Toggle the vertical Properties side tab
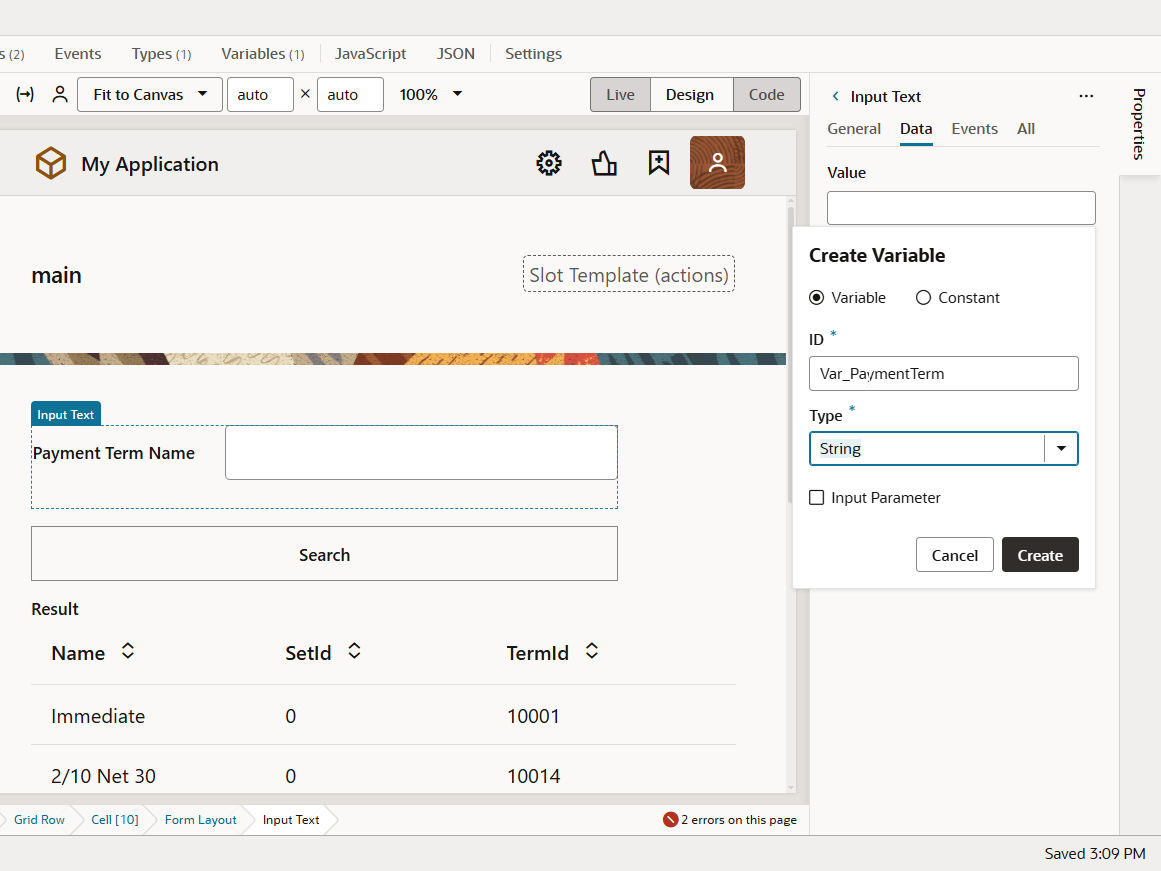1161x871 pixels. click(x=1140, y=124)
